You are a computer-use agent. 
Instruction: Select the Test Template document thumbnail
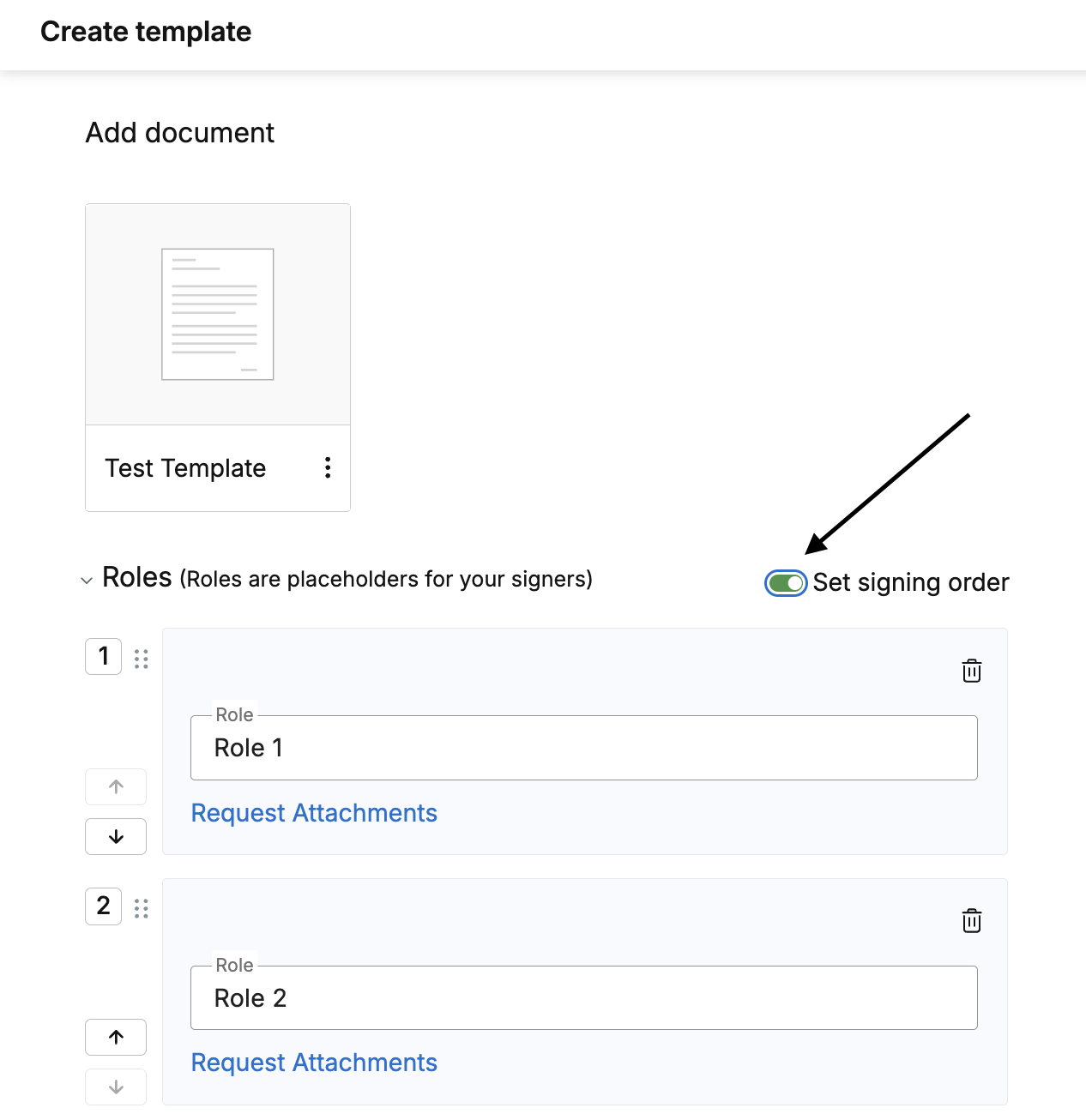click(x=218, y=314)
